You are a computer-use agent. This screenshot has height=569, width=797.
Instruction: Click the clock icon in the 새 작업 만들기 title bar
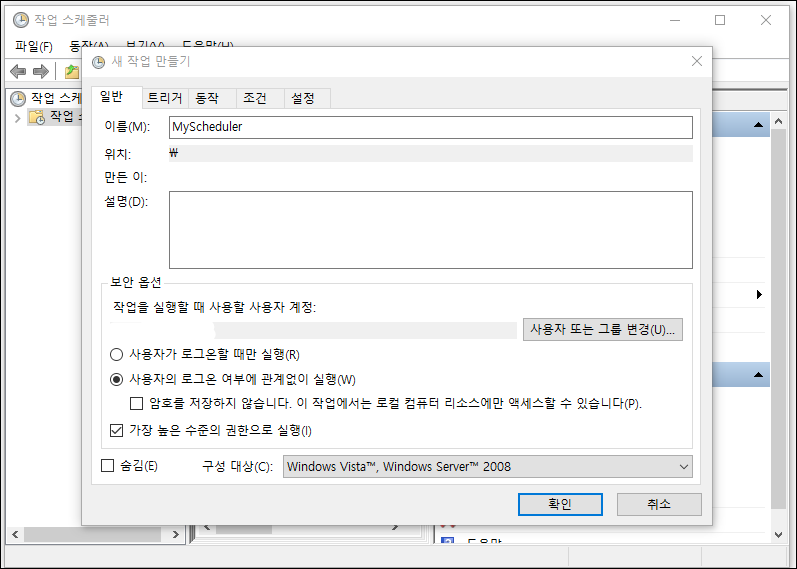coord(98,61)
